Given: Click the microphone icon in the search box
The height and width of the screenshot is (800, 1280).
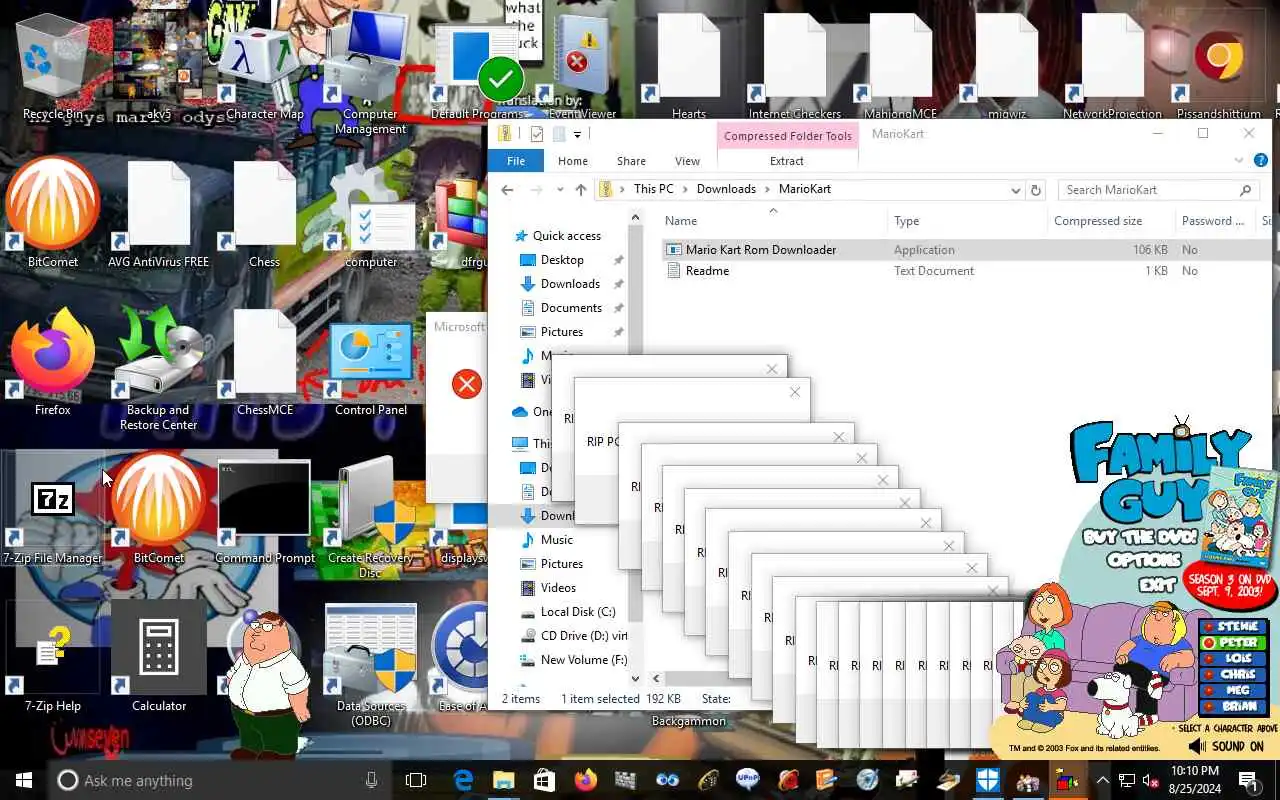Looking at the screenshot, I should [371, 780].
